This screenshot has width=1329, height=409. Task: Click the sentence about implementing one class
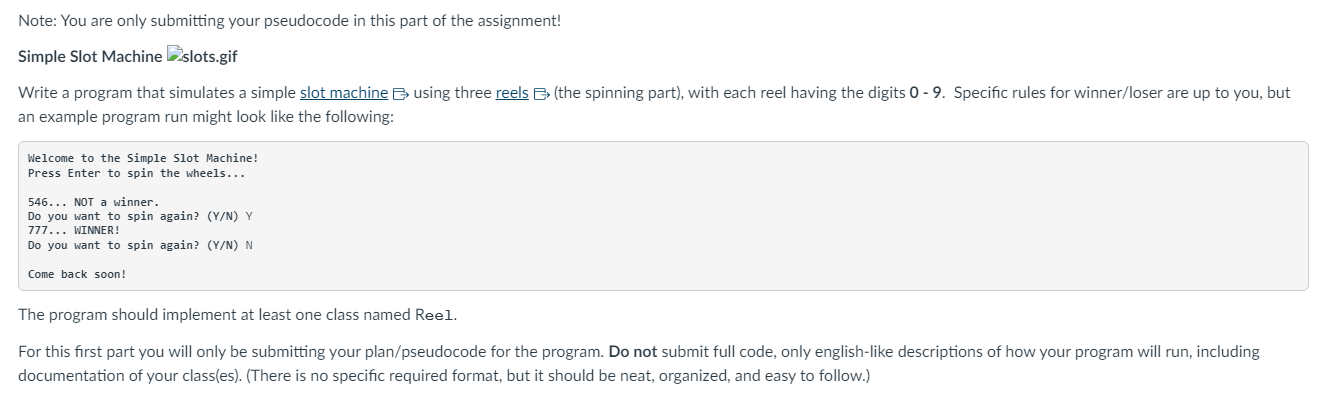(238, 315)
